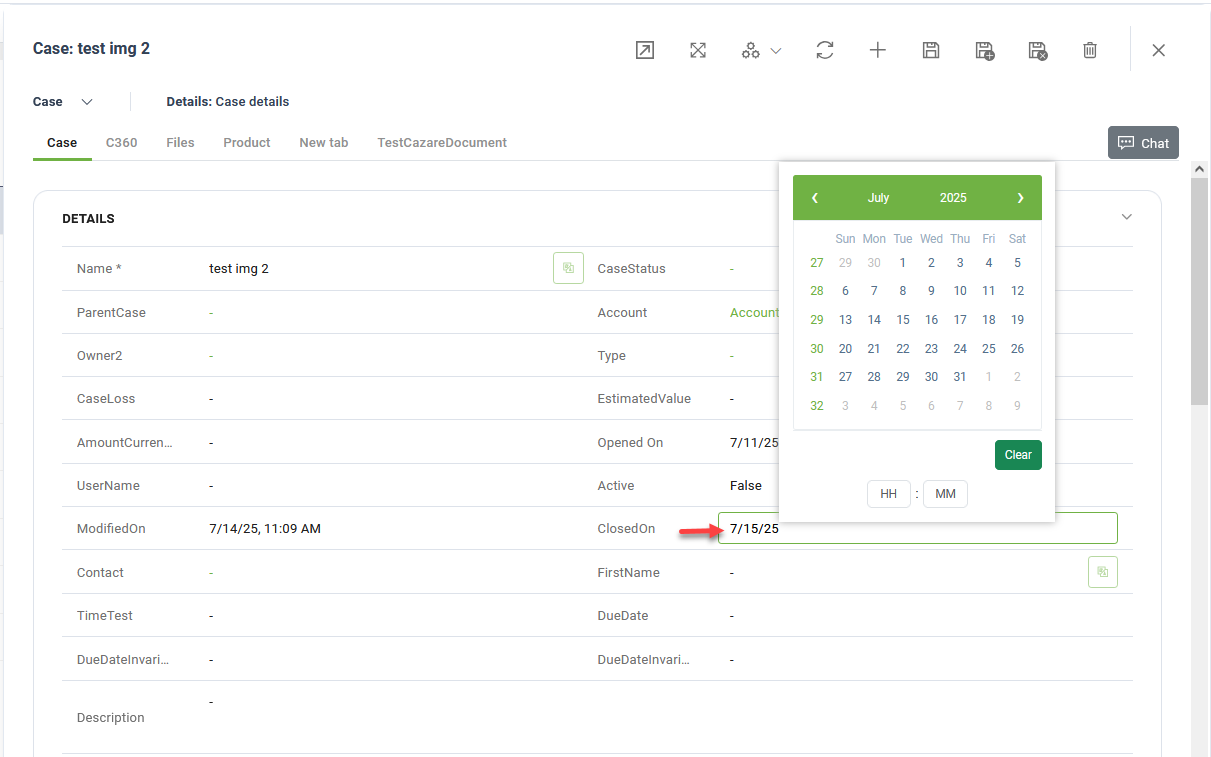Save the case with diskette icon

click(931, 50)
